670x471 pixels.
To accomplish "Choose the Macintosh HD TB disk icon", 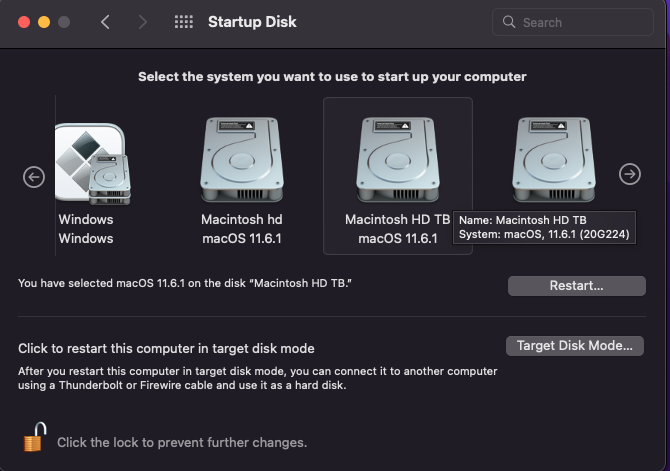I will coord(397,159).
